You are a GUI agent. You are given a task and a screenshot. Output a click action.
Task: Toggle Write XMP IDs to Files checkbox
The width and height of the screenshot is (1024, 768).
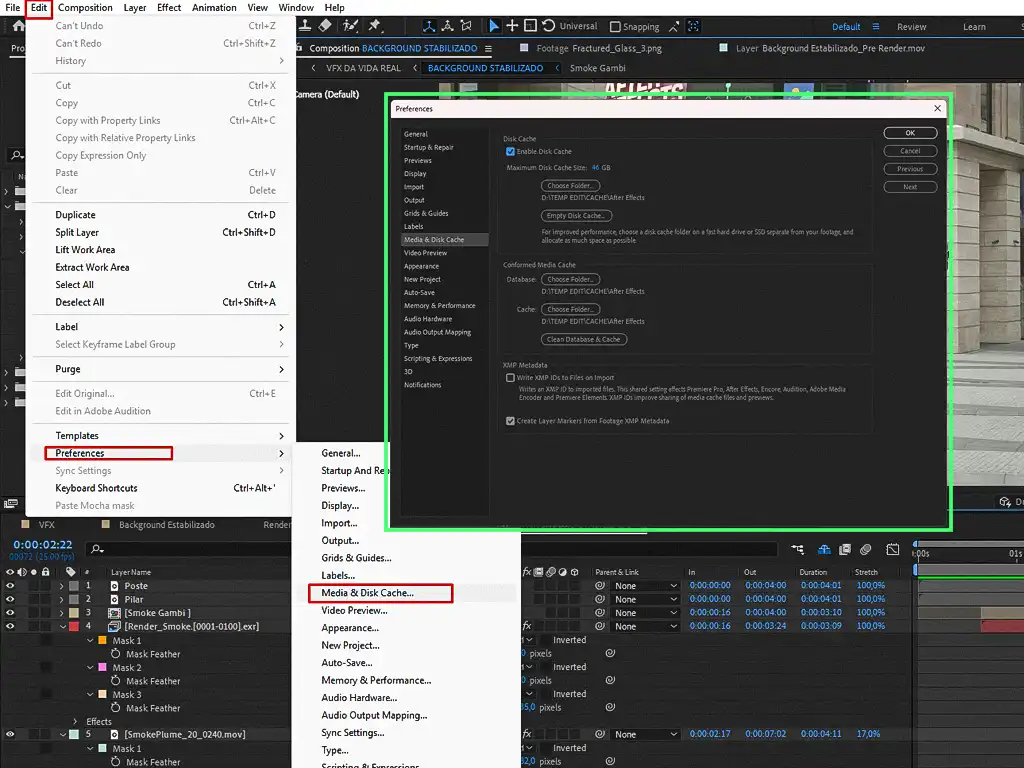510,377
